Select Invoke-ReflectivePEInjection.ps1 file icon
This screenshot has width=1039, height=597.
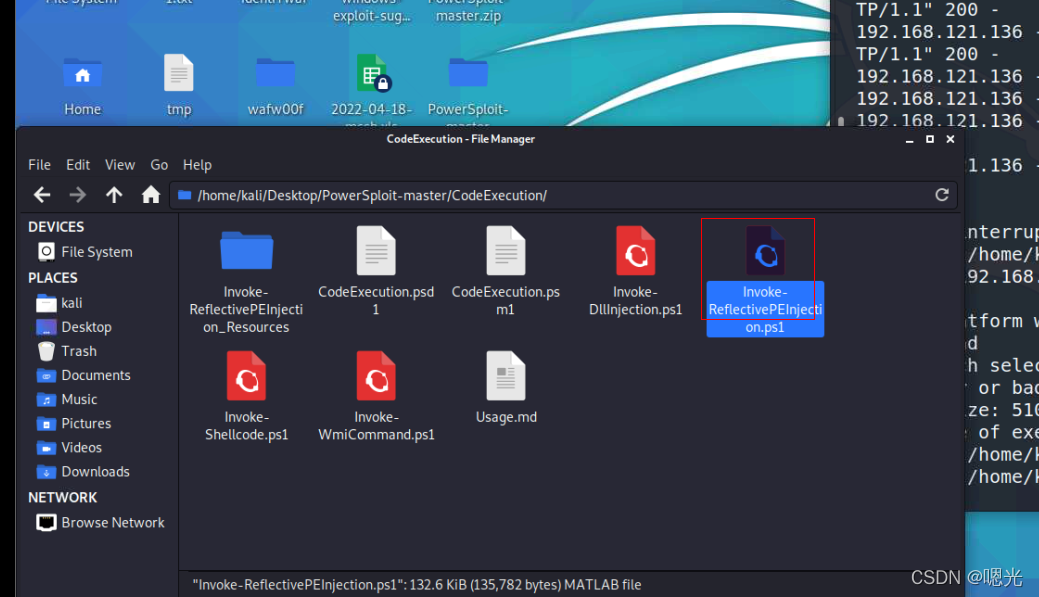pyautogui.click(x=765, y=250)
